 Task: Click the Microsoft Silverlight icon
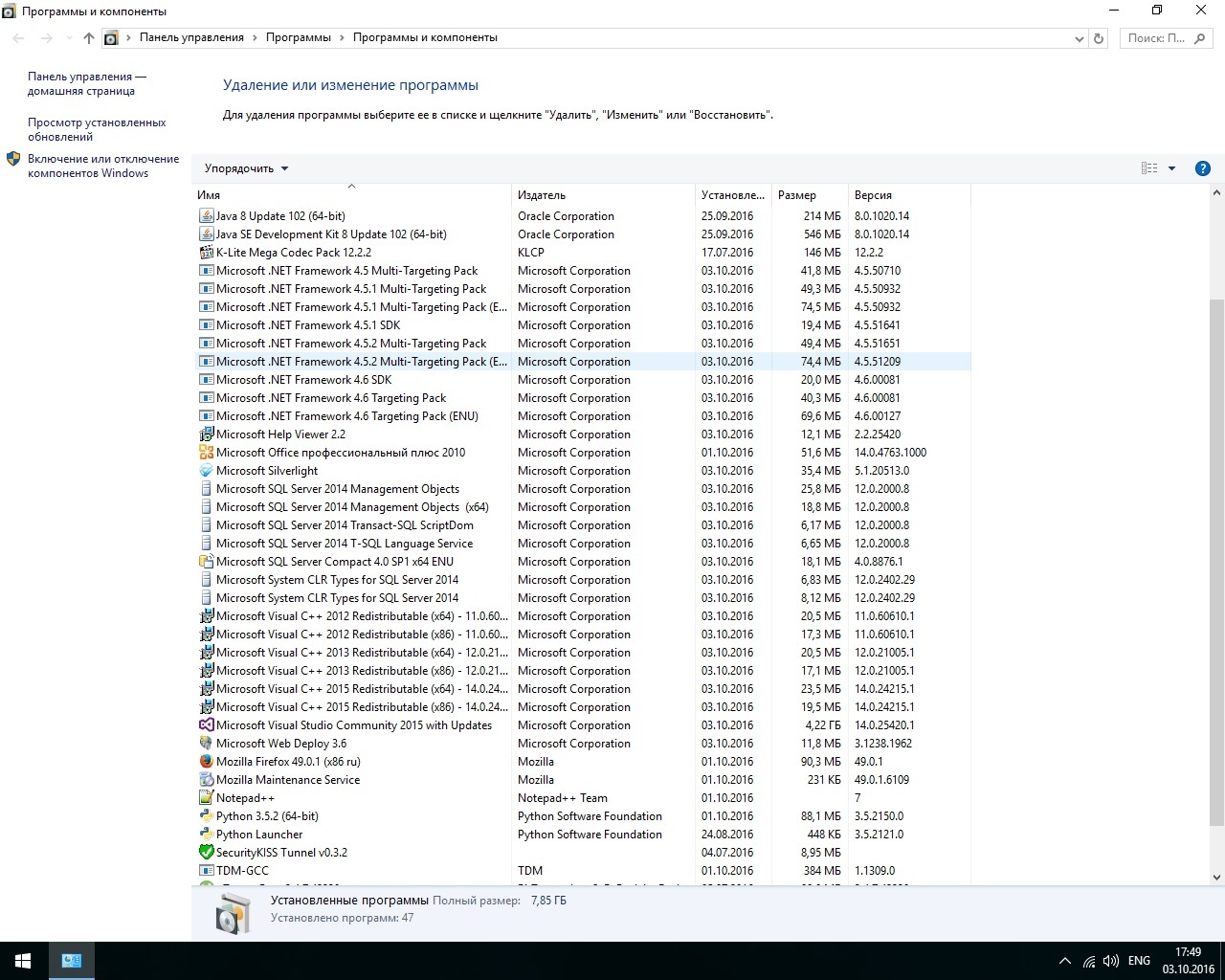tap(206, 471)
